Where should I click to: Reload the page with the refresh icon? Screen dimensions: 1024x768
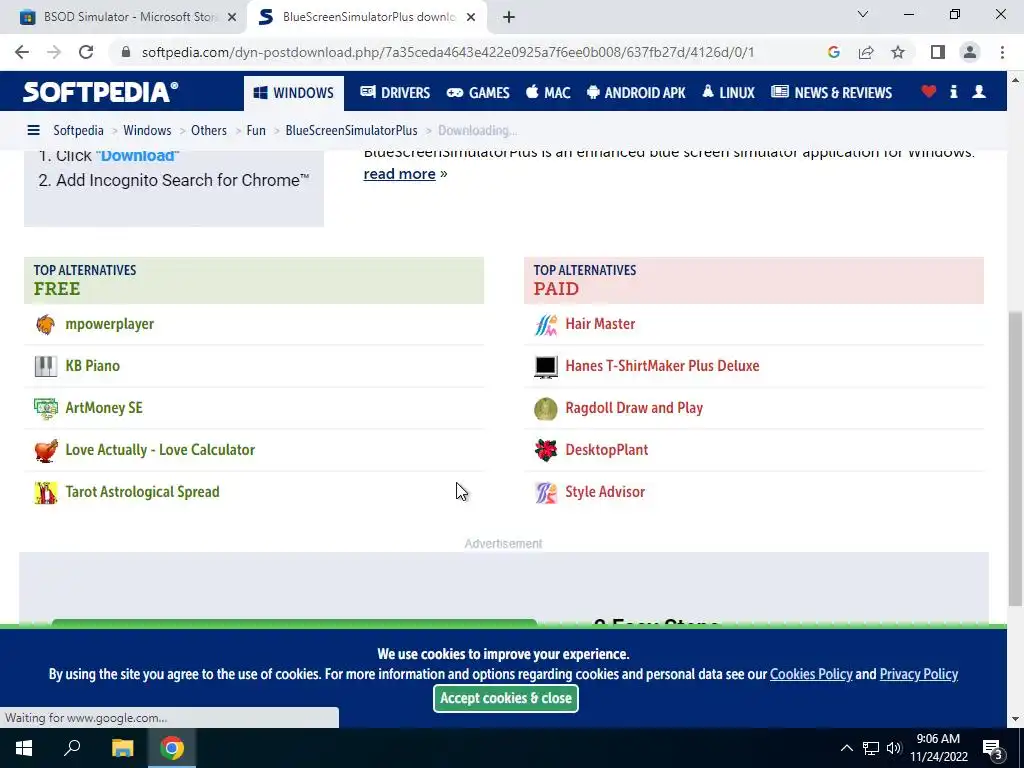(x=86, y=52)
